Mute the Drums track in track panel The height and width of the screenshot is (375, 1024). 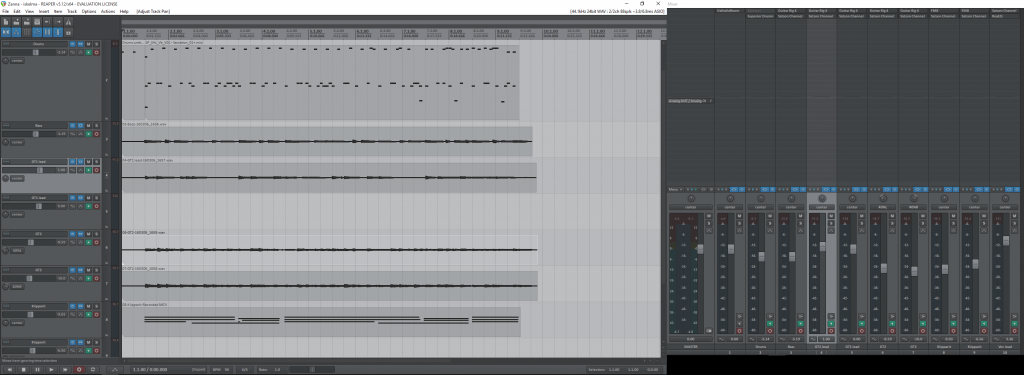point(88,44)
